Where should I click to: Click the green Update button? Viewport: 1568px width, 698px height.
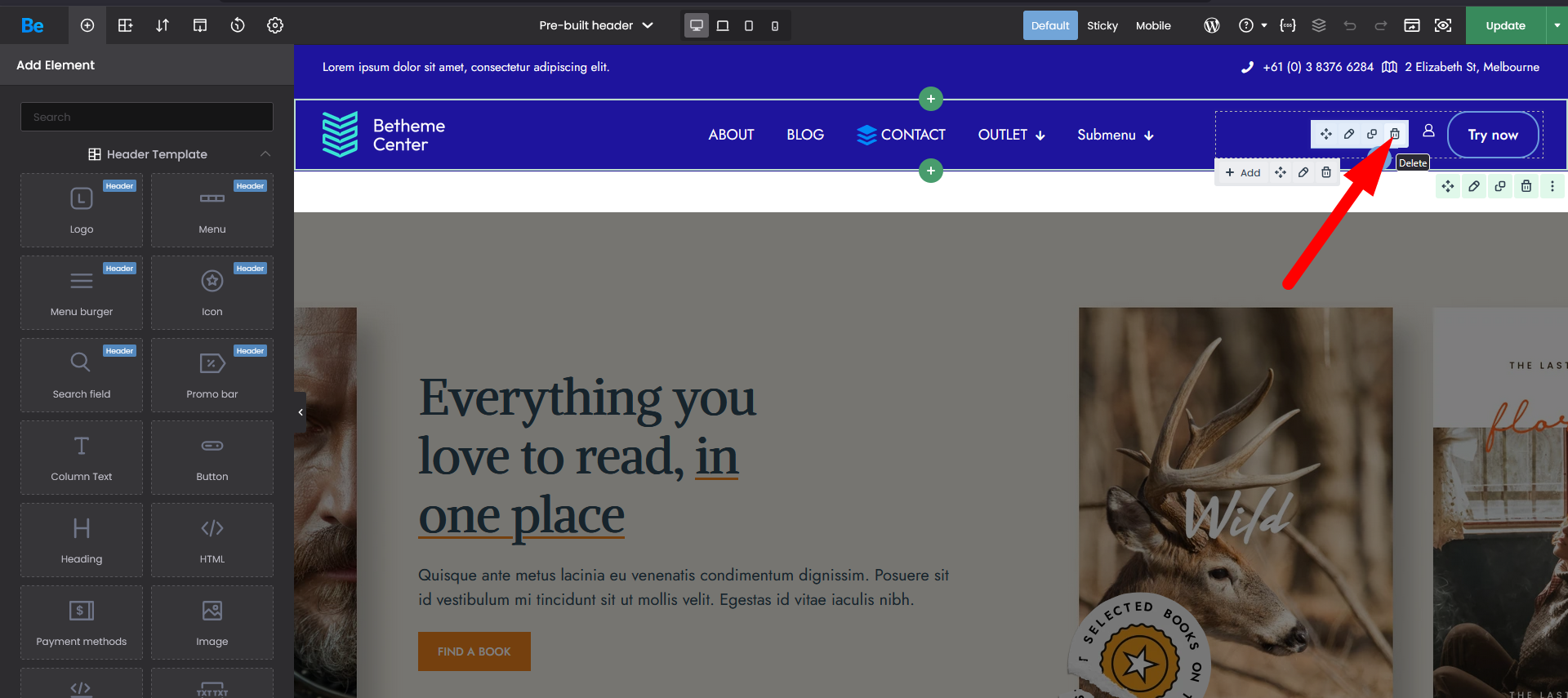click(1505, 25)
